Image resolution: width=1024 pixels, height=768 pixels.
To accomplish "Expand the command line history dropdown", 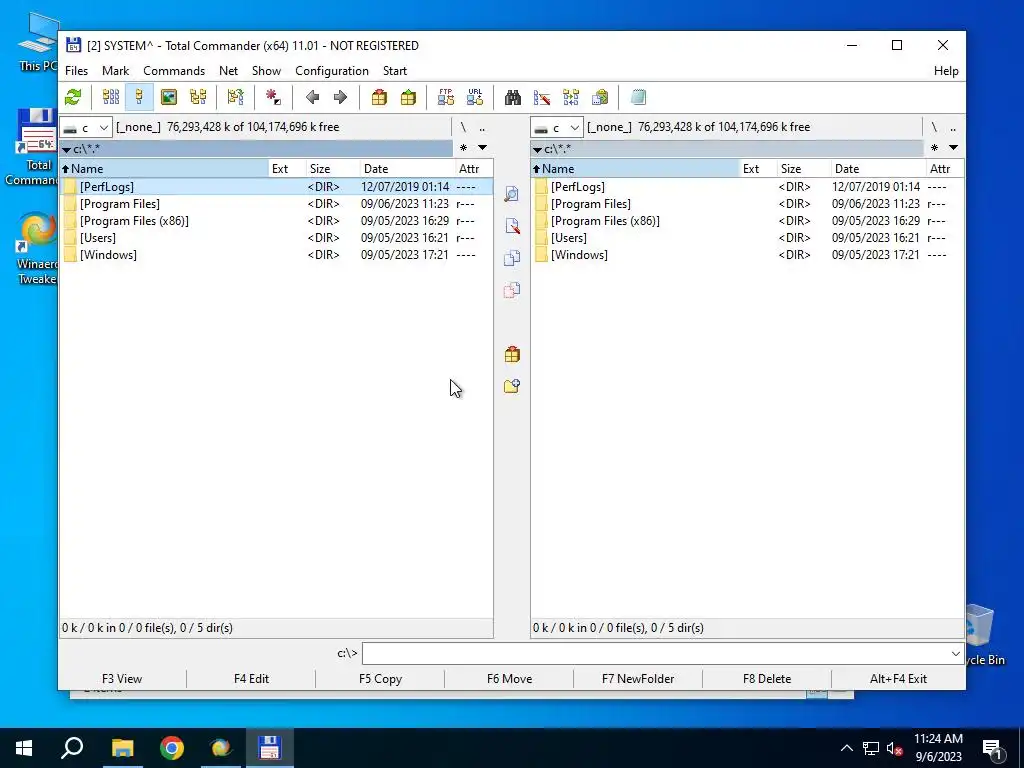I will (x=955, y=653).
